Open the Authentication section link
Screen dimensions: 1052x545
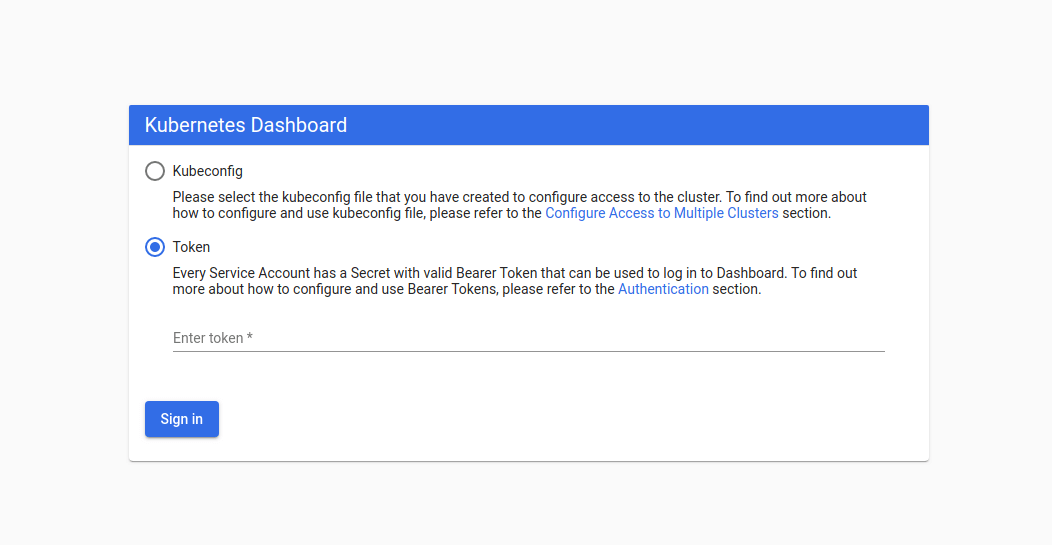[x=663, y=289]
